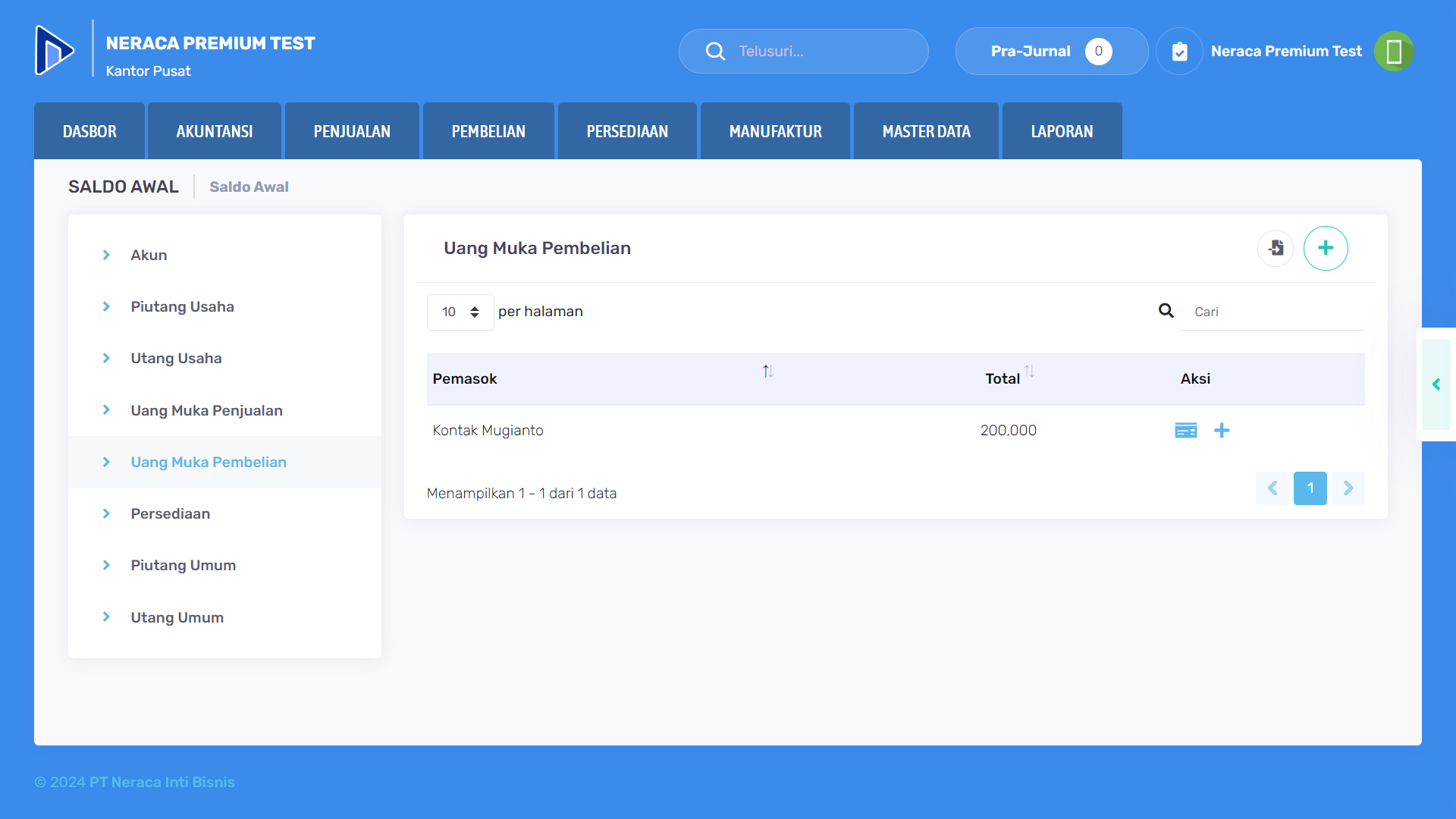Open the clipboard checklist icon
The image size is (1456, 819).
[x=1179, y=51]
